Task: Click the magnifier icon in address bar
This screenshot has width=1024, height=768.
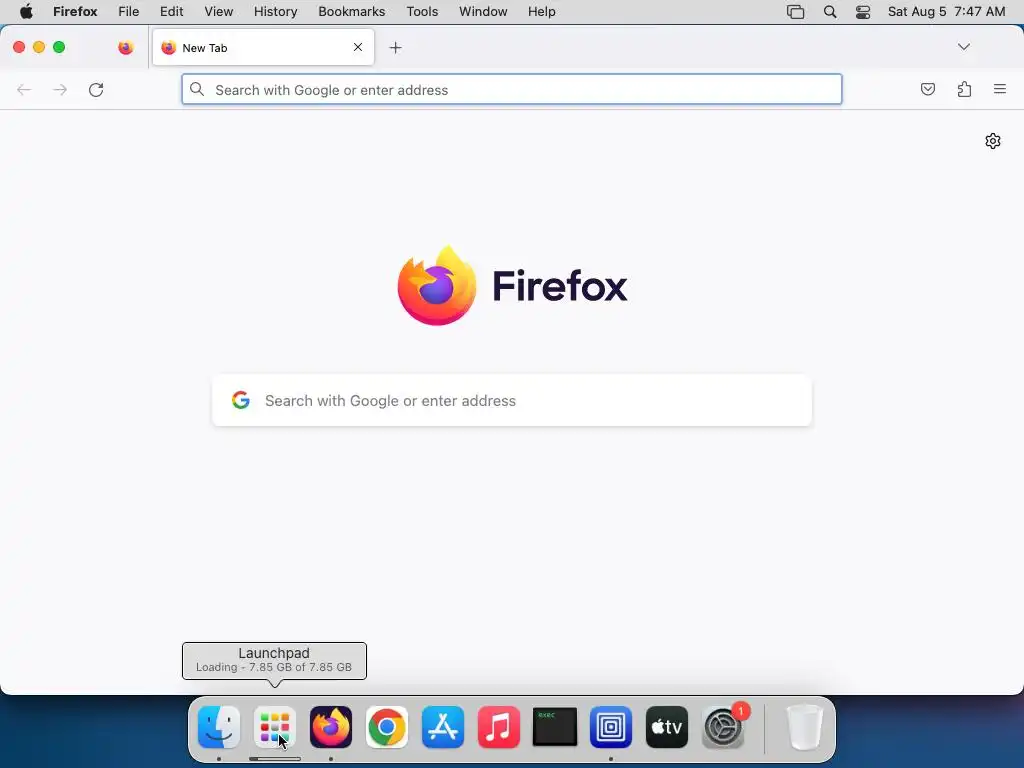Action: [197, 89]
